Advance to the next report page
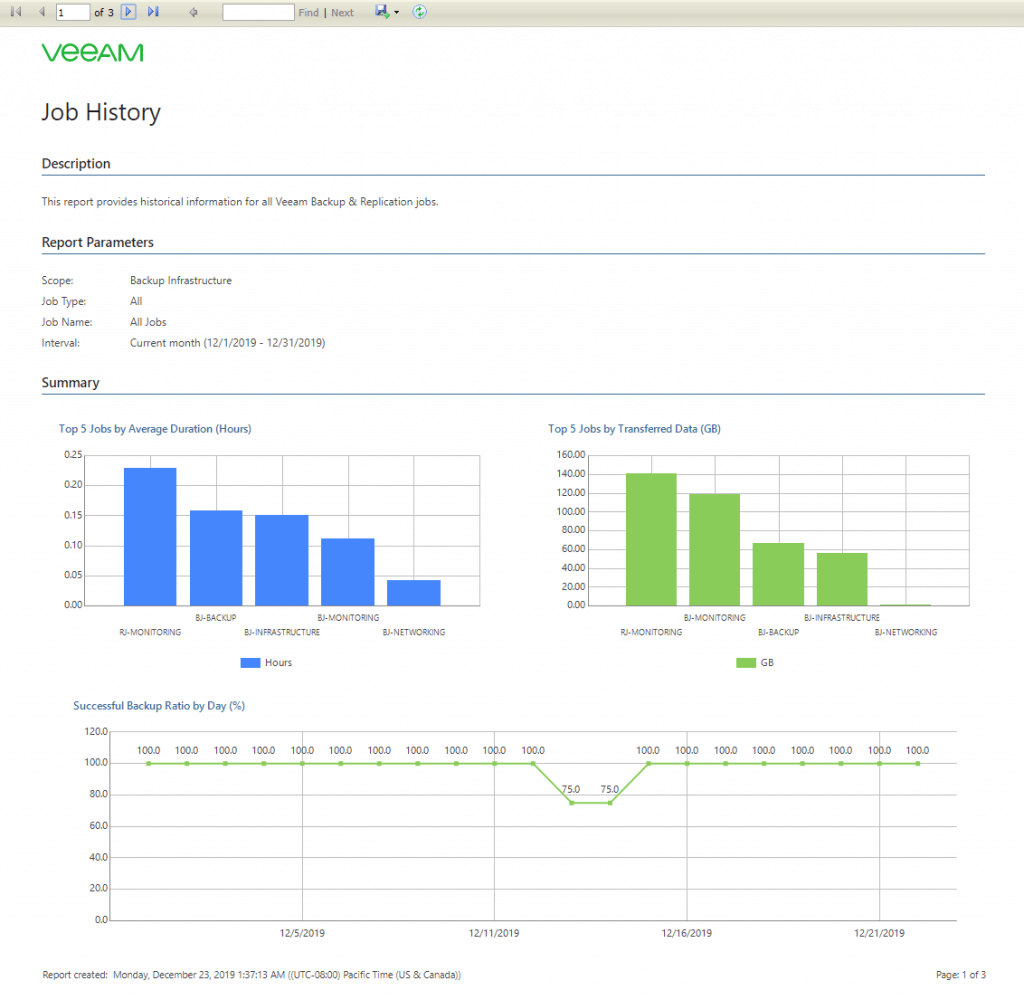Viewport: 1024px width, 1000px height. (x=129, y=12)
